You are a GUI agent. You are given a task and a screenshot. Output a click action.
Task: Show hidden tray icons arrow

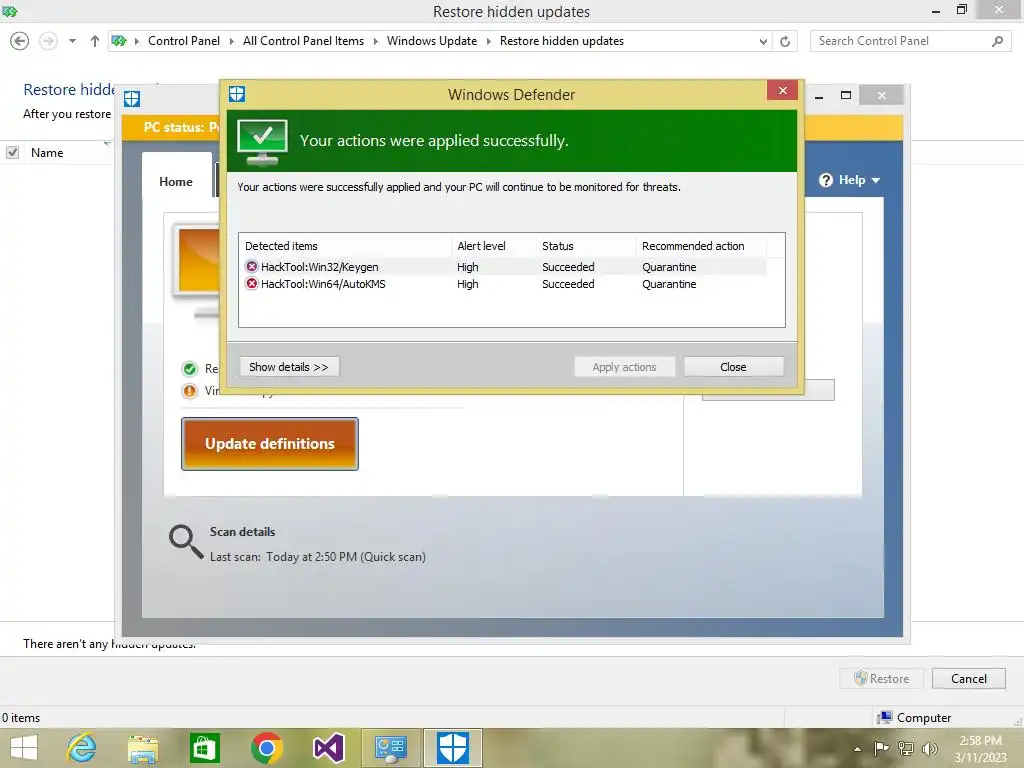857,749
